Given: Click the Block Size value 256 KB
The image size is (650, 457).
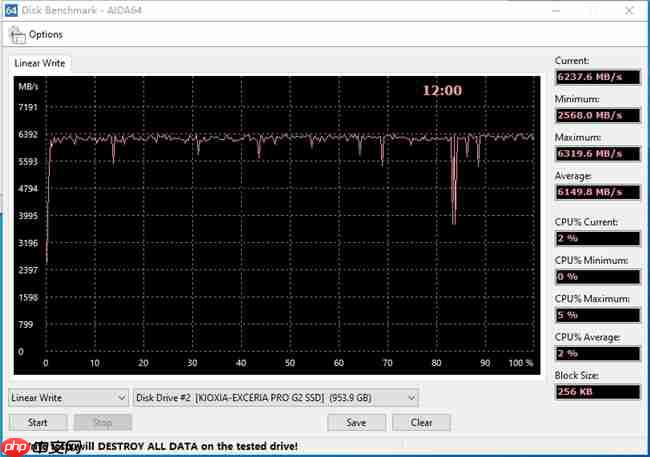Looking at the screenshot, I should point(598,392).
